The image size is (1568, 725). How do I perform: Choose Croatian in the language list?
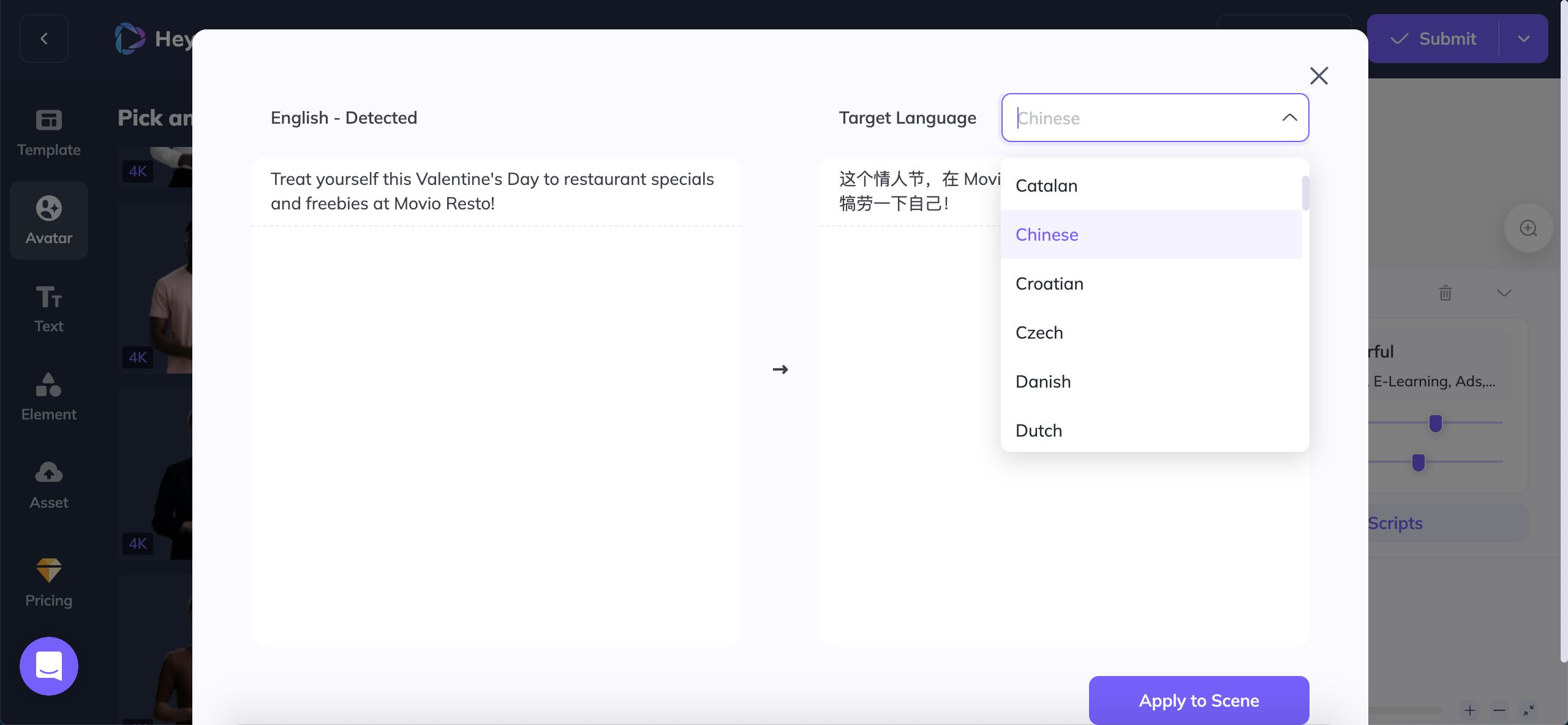[x=1151, y=284]
